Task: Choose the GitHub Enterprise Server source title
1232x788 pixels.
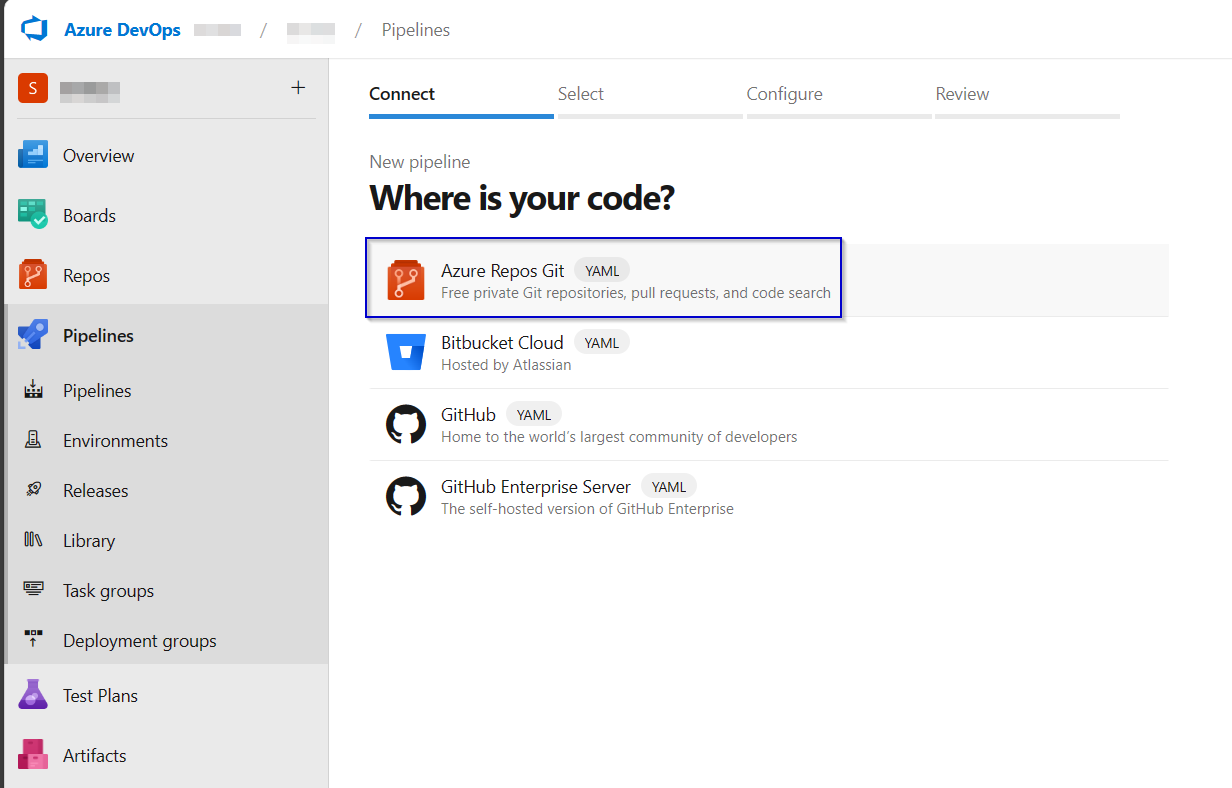Action: click(x=536, y=487)
